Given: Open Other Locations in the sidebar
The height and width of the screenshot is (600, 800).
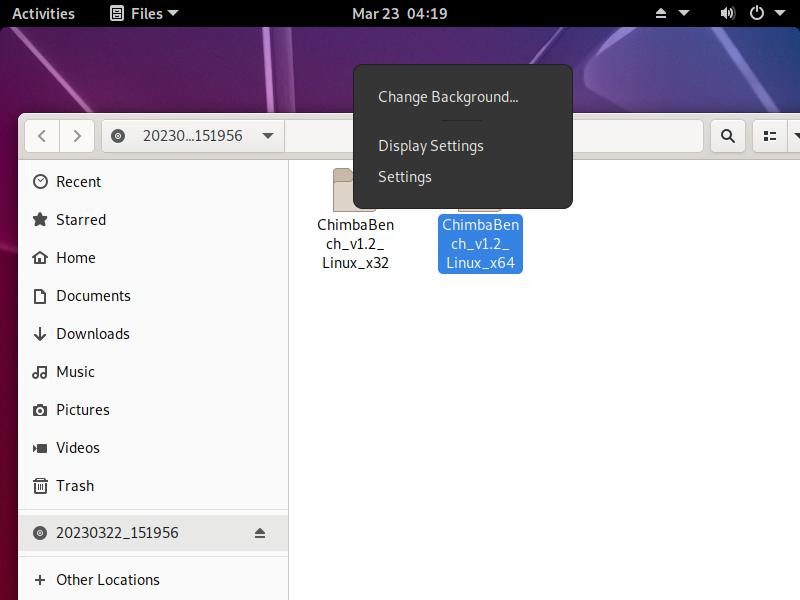Looking at the screenshot, I should [153, 580].
